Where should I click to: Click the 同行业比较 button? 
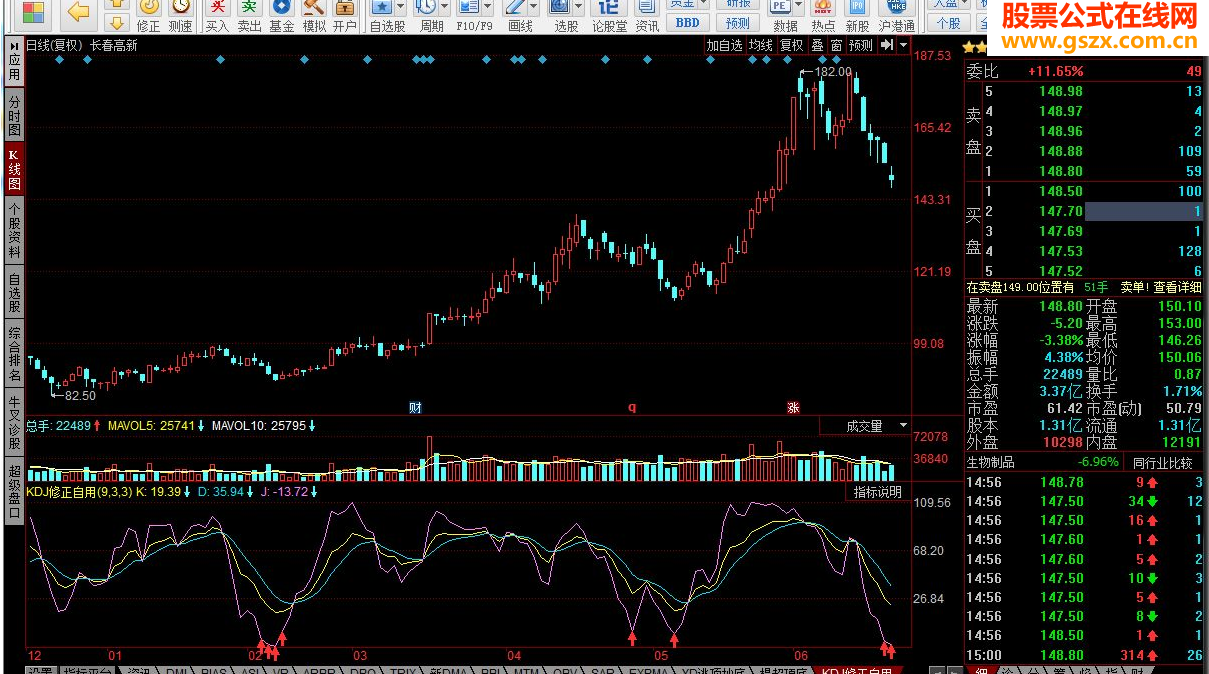[1162, 463]
